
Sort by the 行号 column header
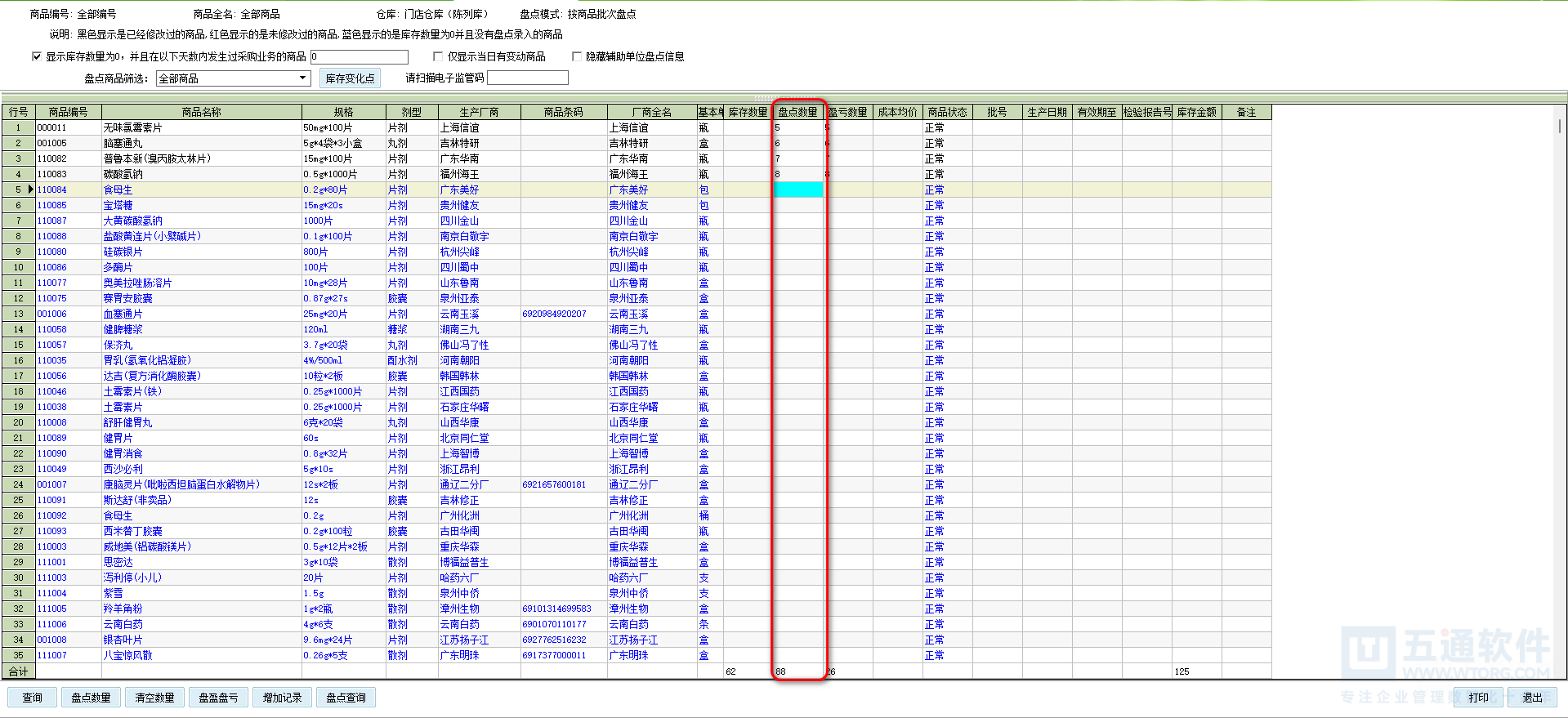click(x=18, y=112)
